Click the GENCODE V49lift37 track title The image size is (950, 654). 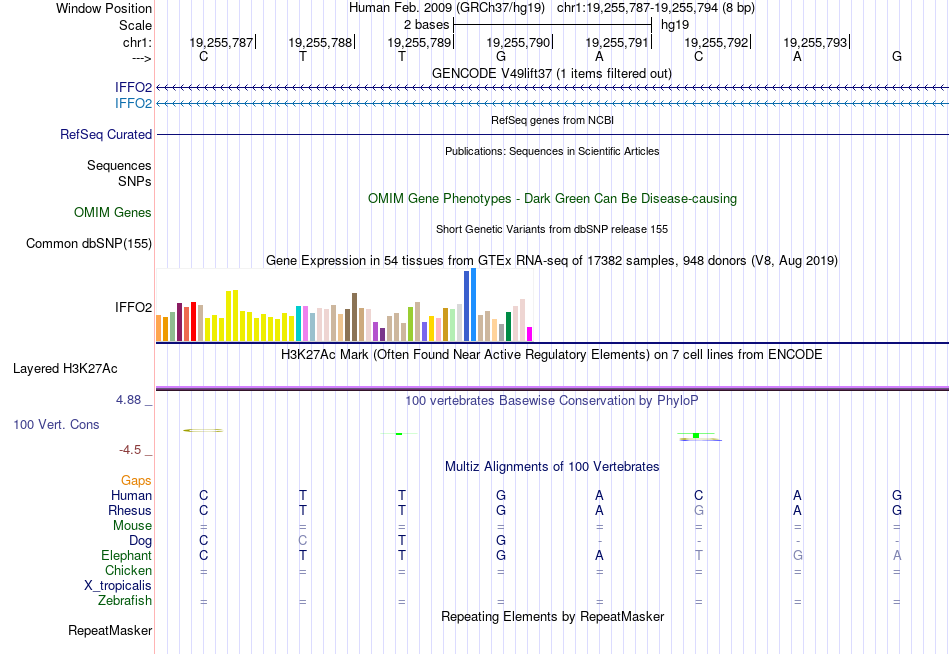552,73
